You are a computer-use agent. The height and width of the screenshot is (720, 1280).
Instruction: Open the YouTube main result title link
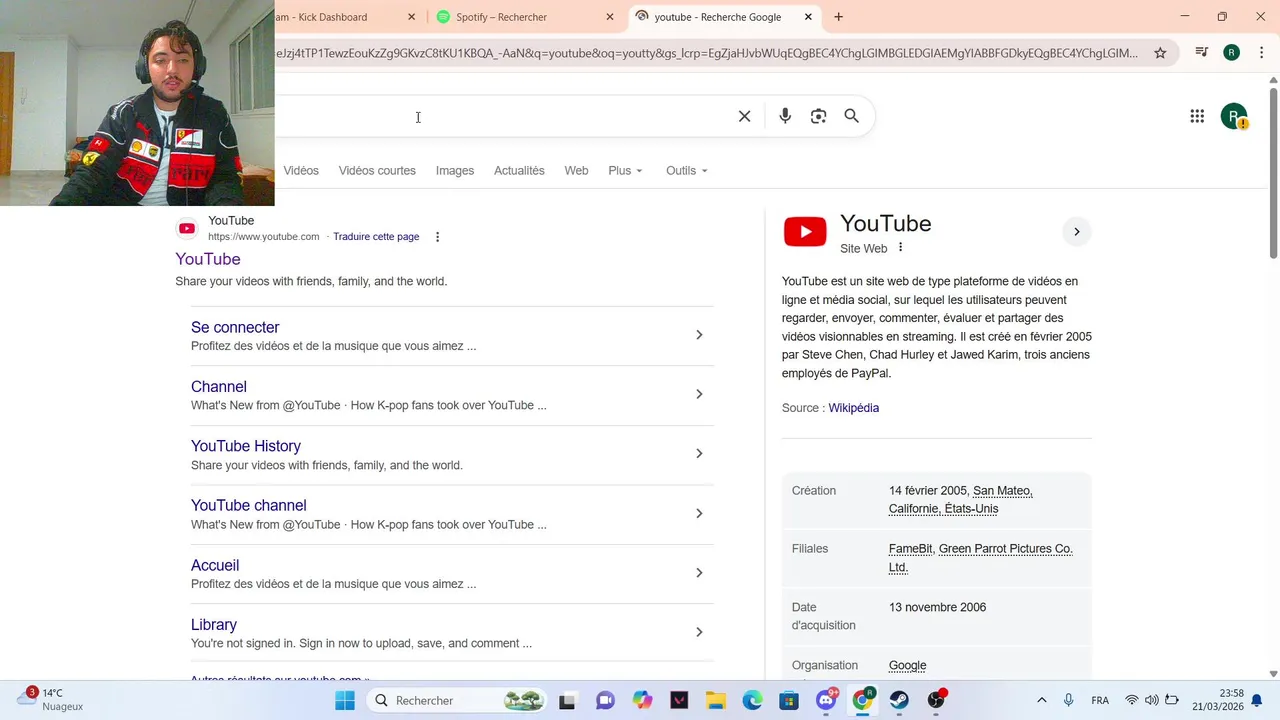pos(208,259)
